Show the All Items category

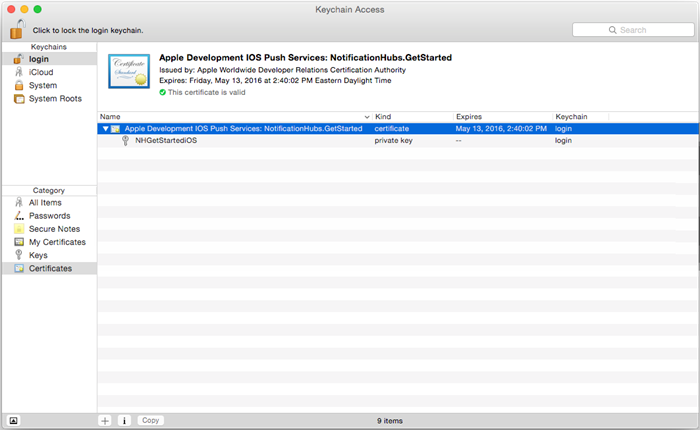tap(49, 203)
